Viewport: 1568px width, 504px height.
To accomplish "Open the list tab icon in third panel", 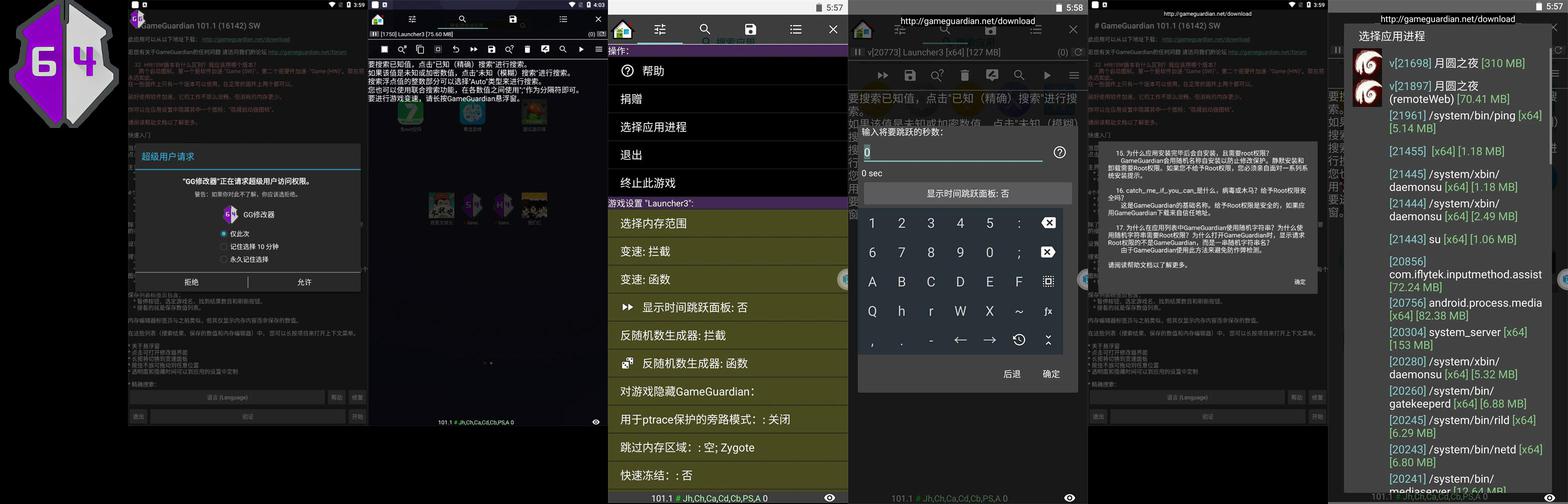I will click(795, 30).
